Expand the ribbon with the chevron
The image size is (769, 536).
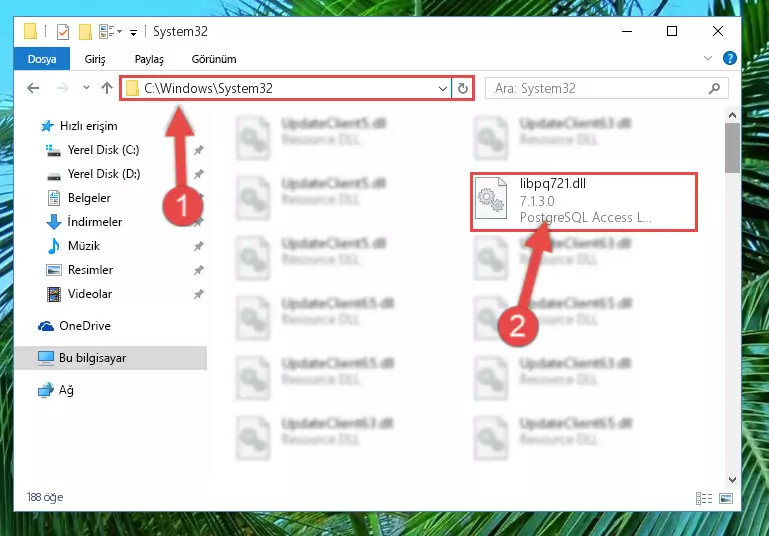(x=708, y=58)
